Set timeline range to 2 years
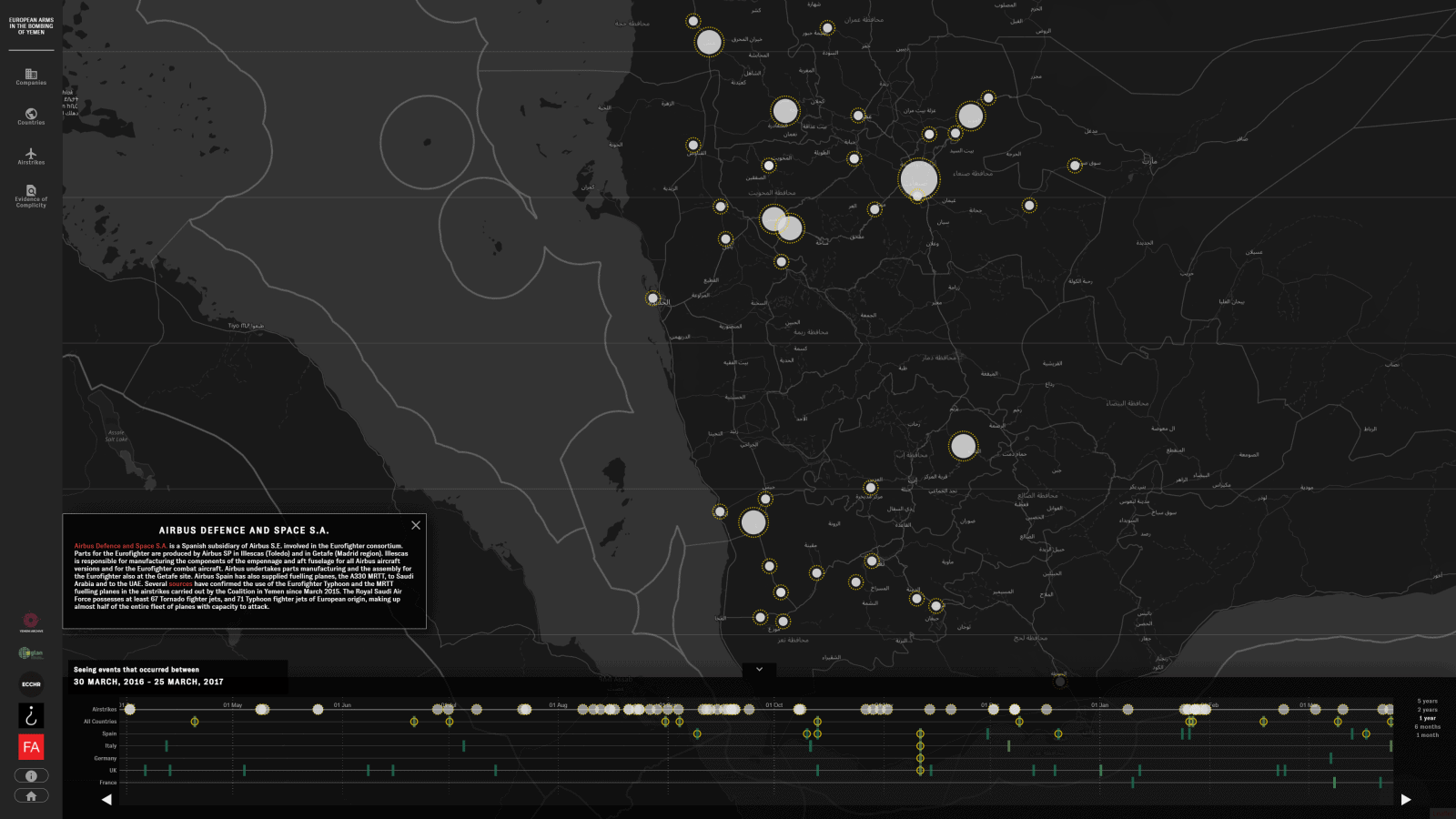The width and height of the screenshot is (1456, 819). coord(1428,710)
